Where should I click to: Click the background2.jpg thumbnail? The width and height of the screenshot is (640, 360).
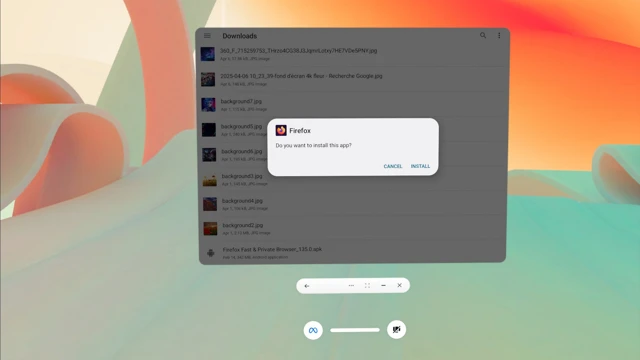tap(210, 229)
